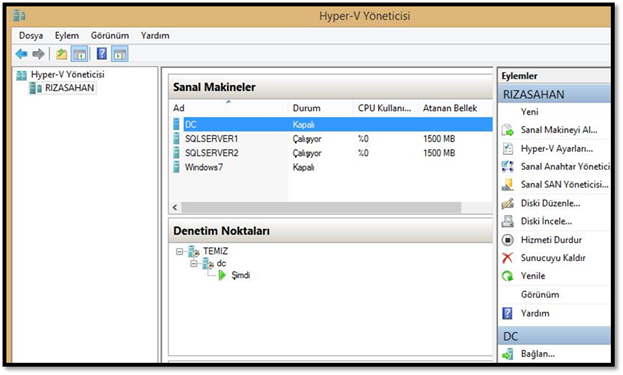Click the Sunucuyu Kaldır action

(553, 258)
